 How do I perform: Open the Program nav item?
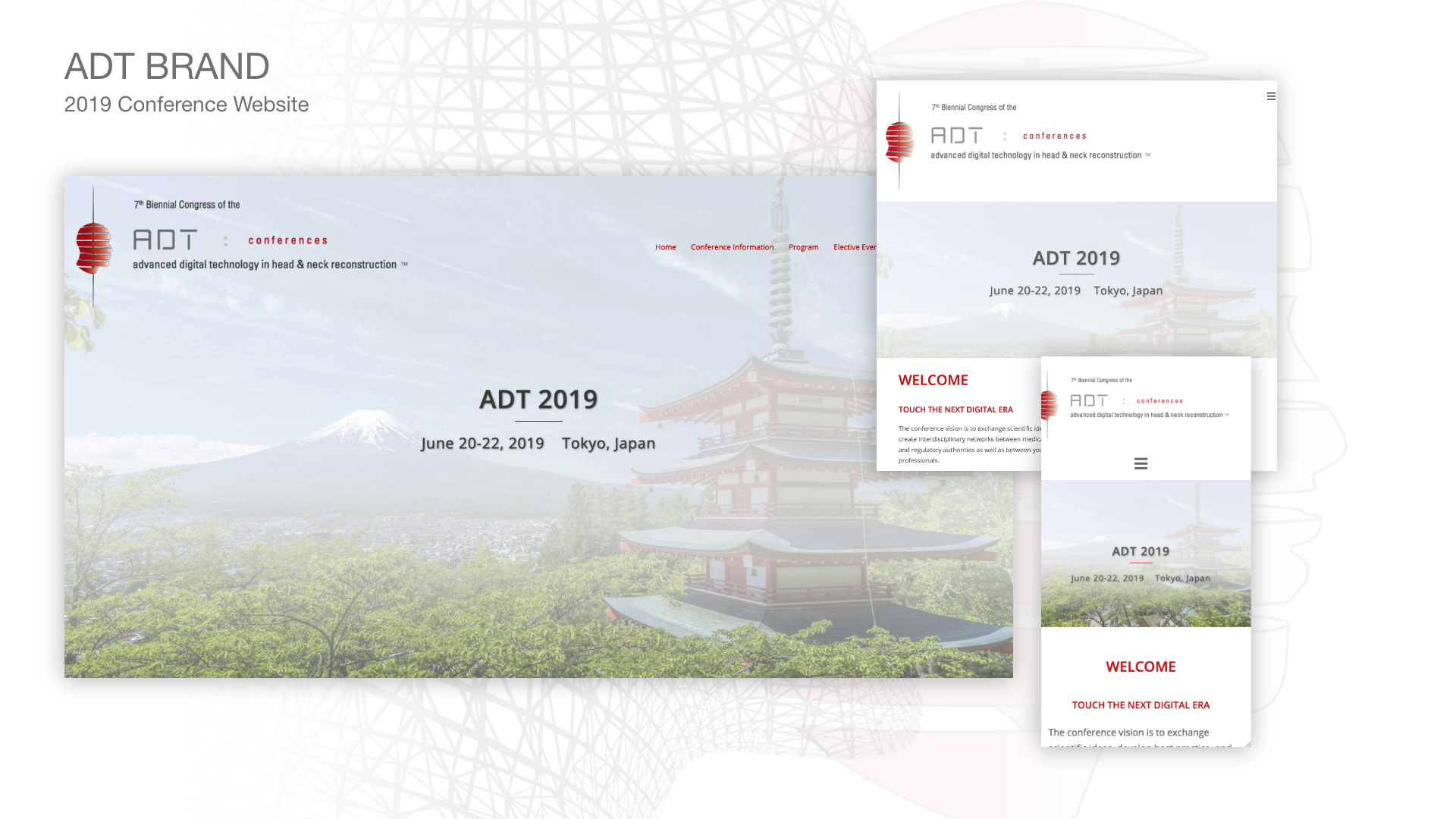pyautogui.click(x=803, y=247)
